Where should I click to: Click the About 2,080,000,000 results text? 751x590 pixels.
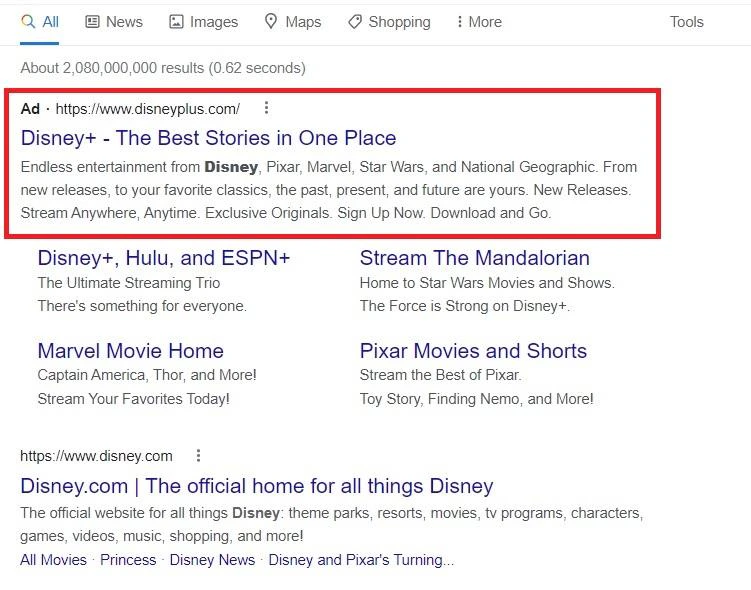(163, 68)
